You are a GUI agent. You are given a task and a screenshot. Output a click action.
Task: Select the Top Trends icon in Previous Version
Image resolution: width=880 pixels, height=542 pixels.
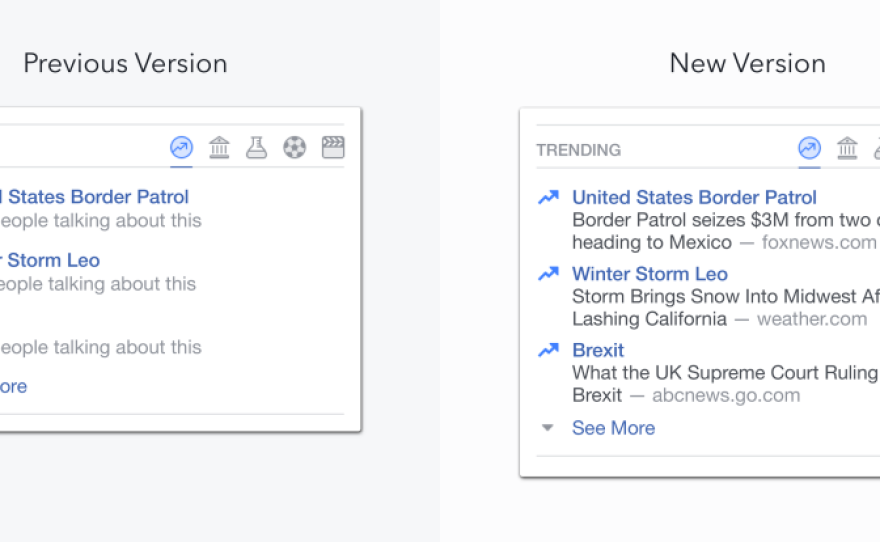click(x=181, y=148)
